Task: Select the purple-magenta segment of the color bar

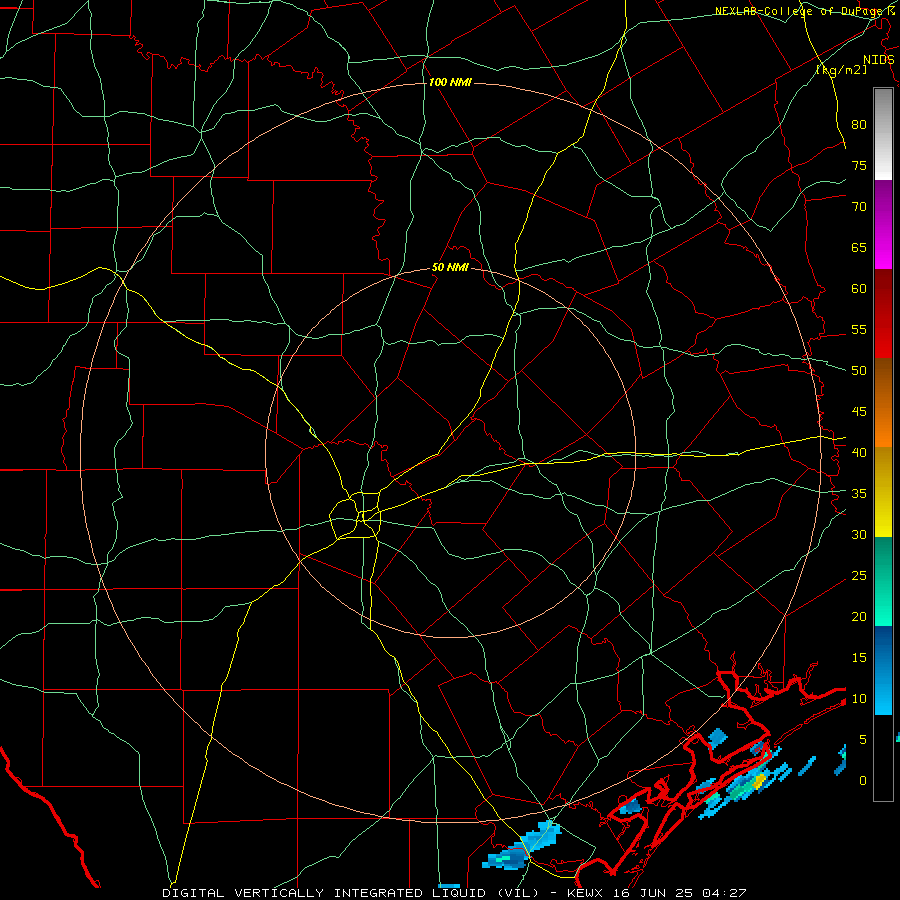Action: pos(883,224)
